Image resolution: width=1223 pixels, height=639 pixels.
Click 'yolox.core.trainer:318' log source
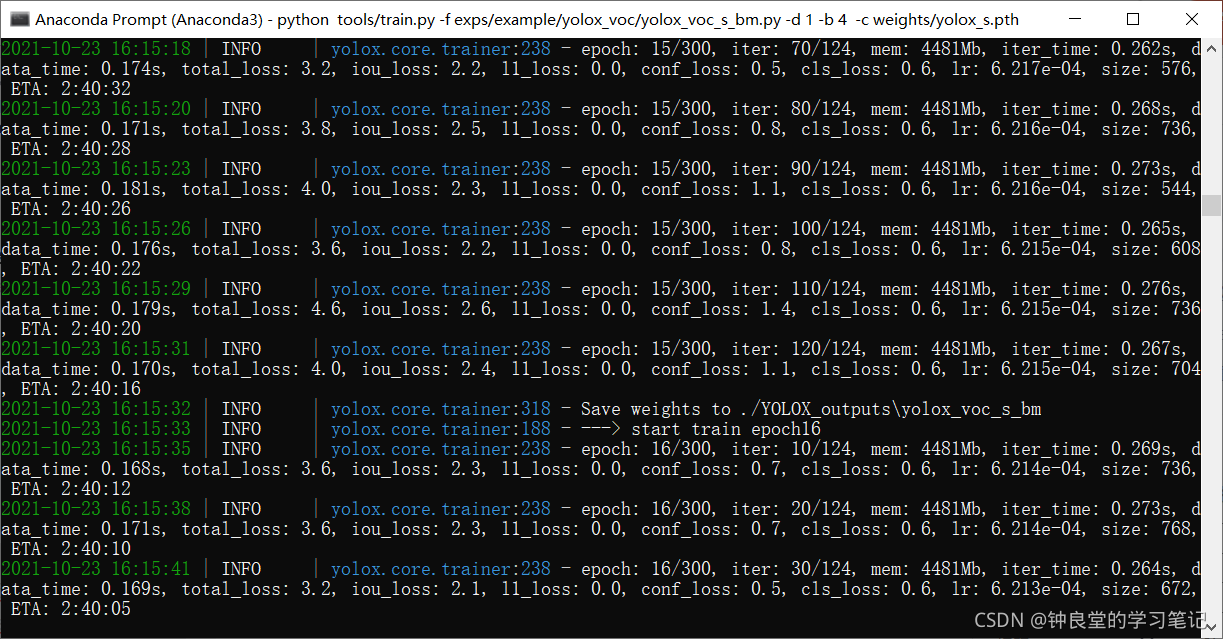pyautogui.click(x=441, y=409)
